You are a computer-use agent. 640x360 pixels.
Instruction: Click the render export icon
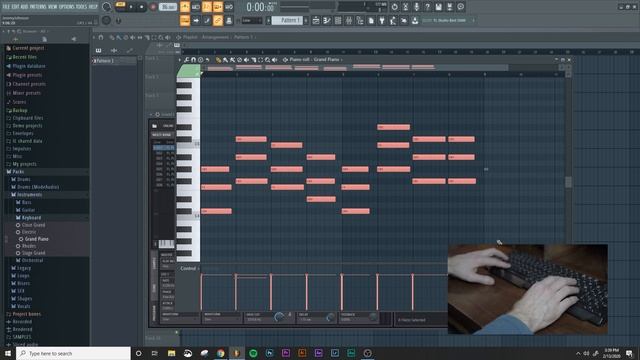pos(449,7)
